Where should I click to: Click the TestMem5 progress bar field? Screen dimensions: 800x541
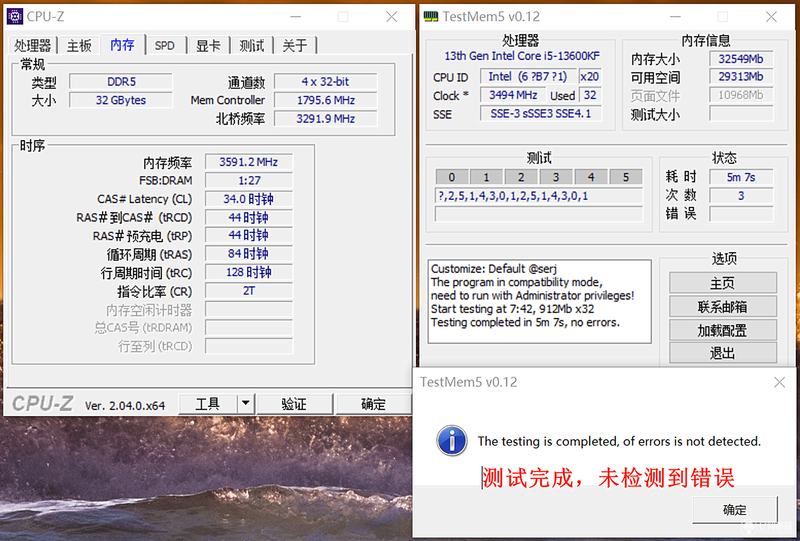click(x=539, y=214)
